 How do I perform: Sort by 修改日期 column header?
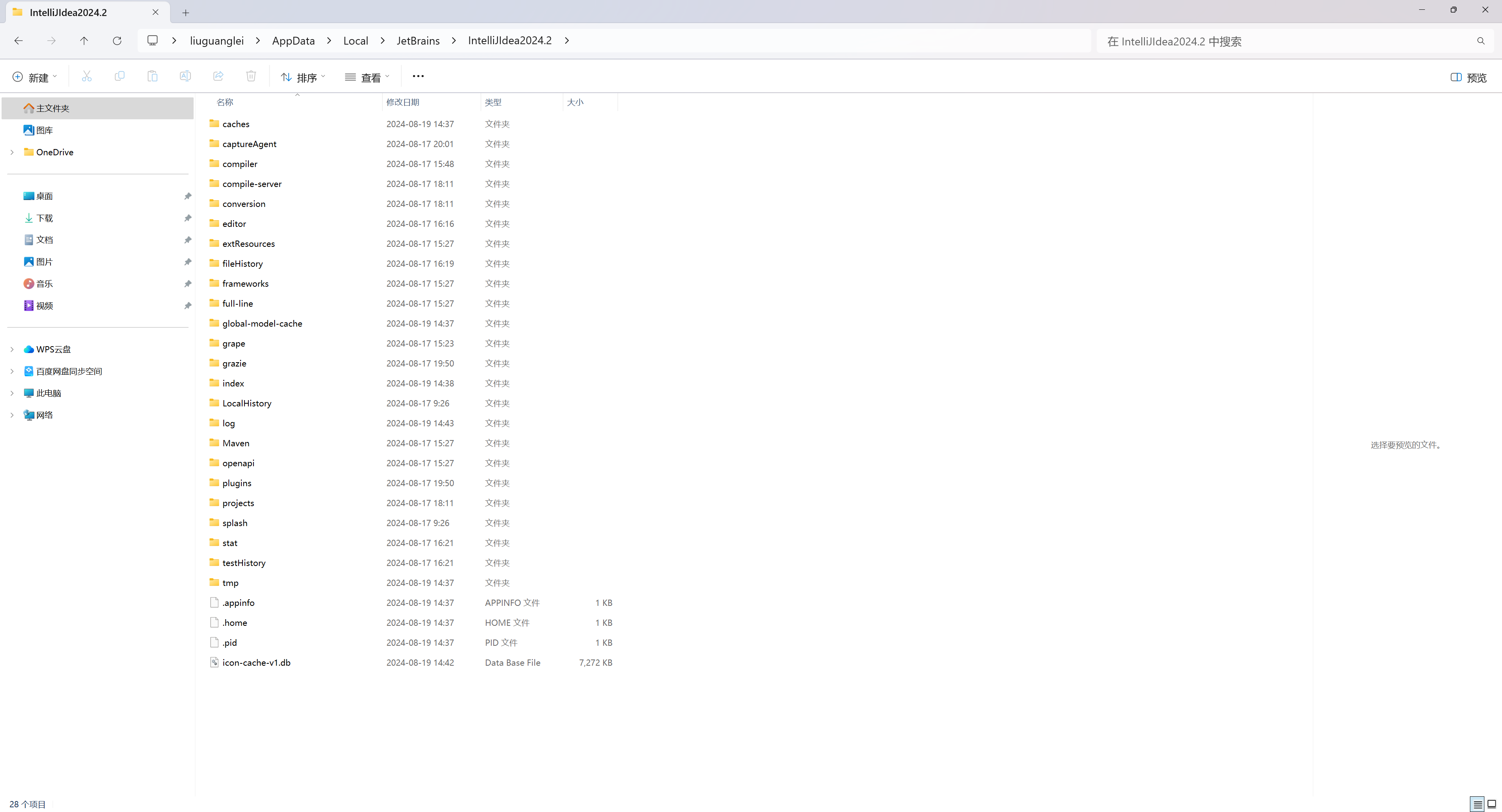pyautogui.click(x=403, y=102)
